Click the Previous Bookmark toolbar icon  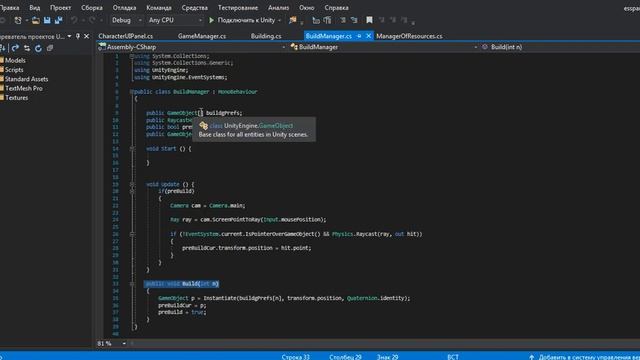[x=381, y=20]
